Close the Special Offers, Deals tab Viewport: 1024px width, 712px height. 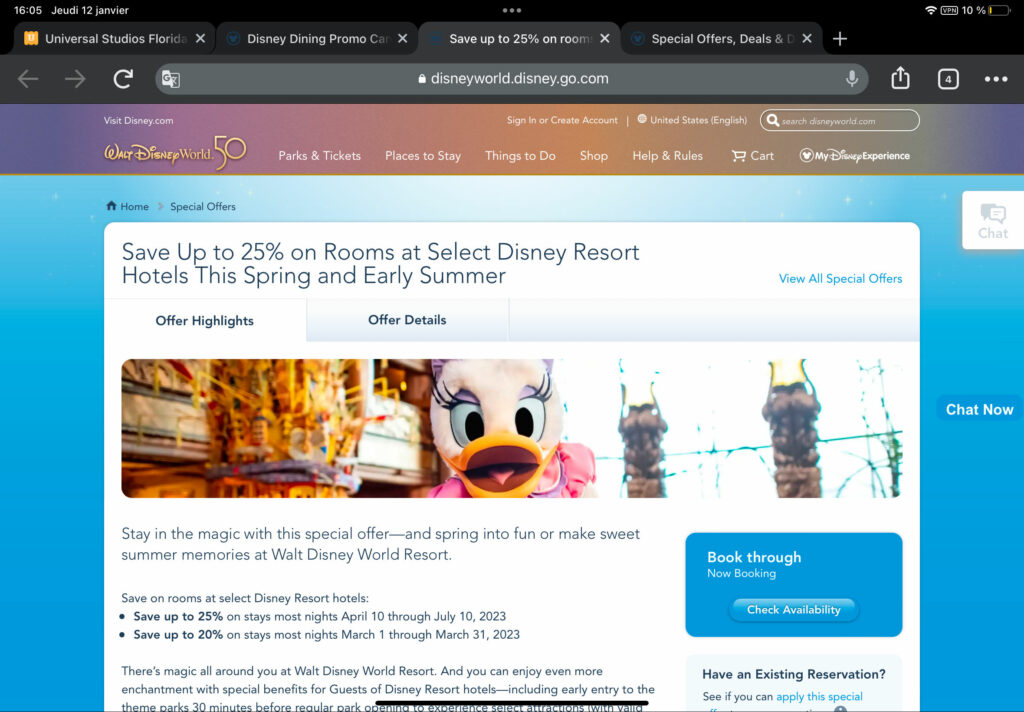click(x=807, y=39)
